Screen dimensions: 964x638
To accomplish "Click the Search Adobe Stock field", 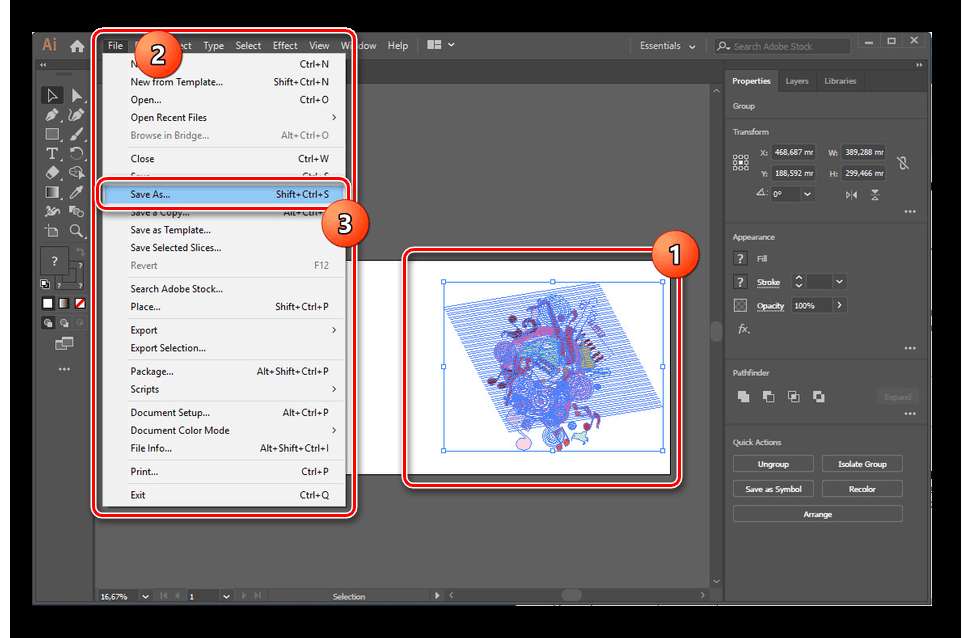I will click(789, 46).
